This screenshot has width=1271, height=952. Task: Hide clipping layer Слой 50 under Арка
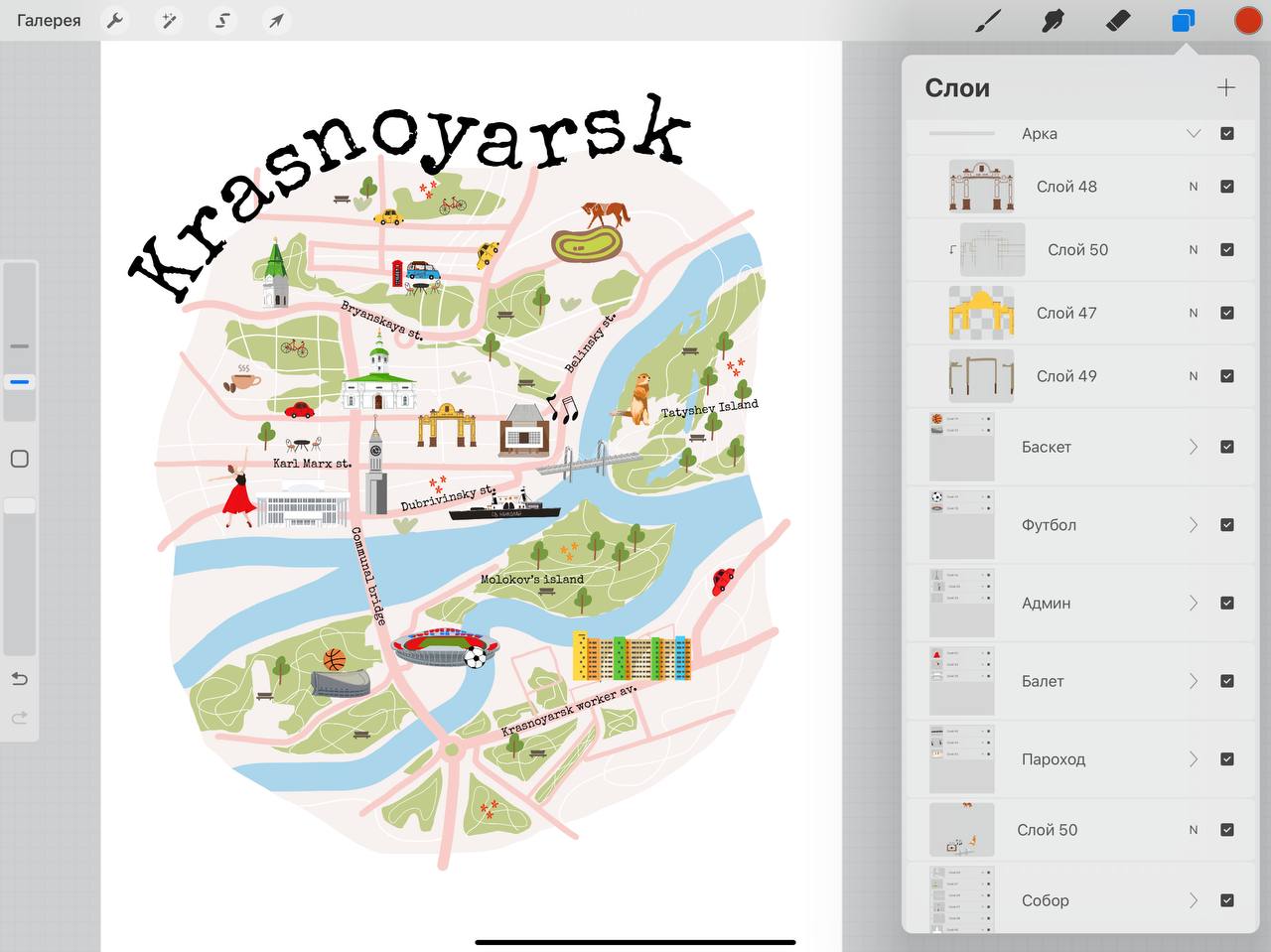tap(1227, 249)
